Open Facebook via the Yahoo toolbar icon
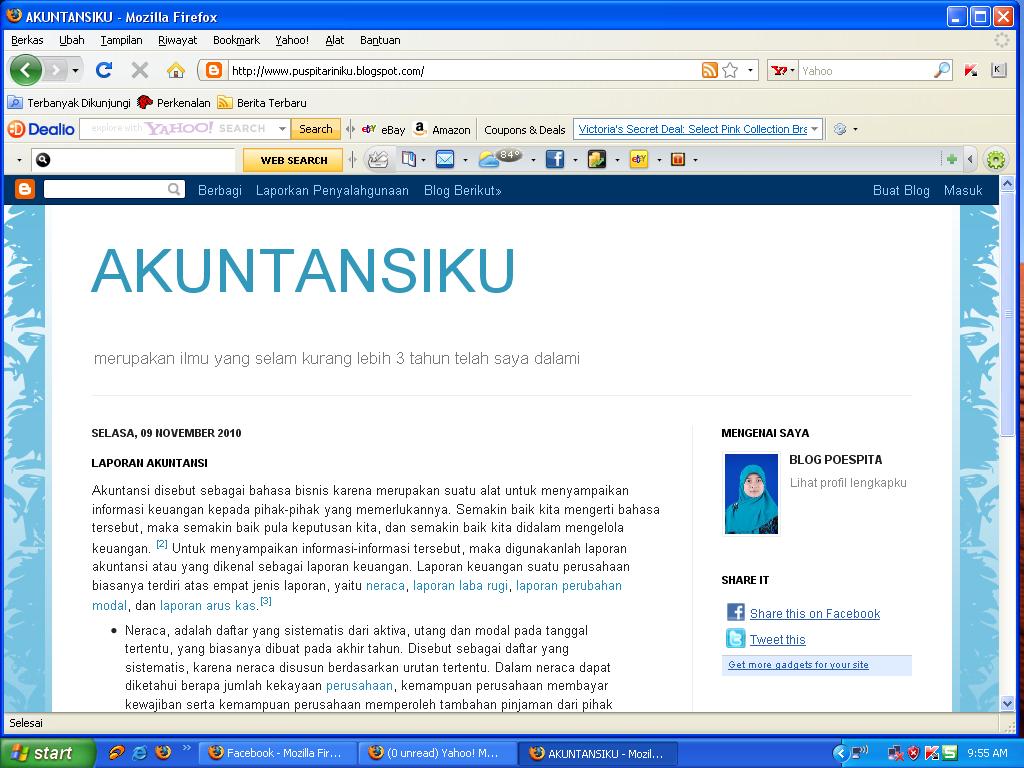 [x=556, y=158]
